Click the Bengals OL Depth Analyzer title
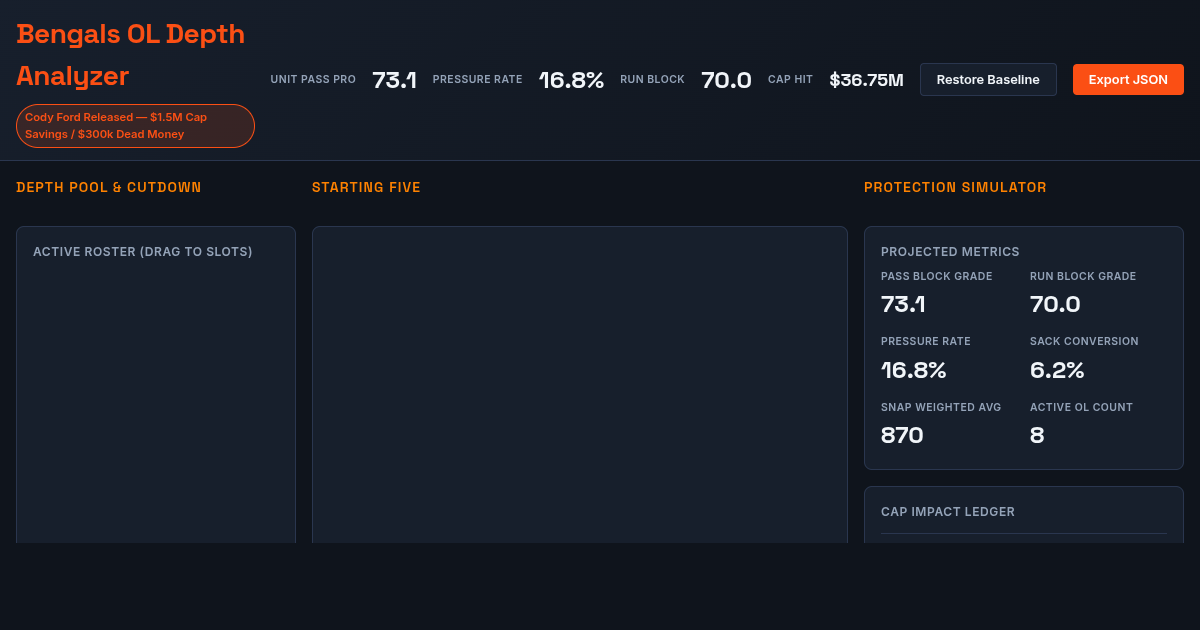This screenshot has width=1200, height=630. pyautogui.click(x=131, y=55)
